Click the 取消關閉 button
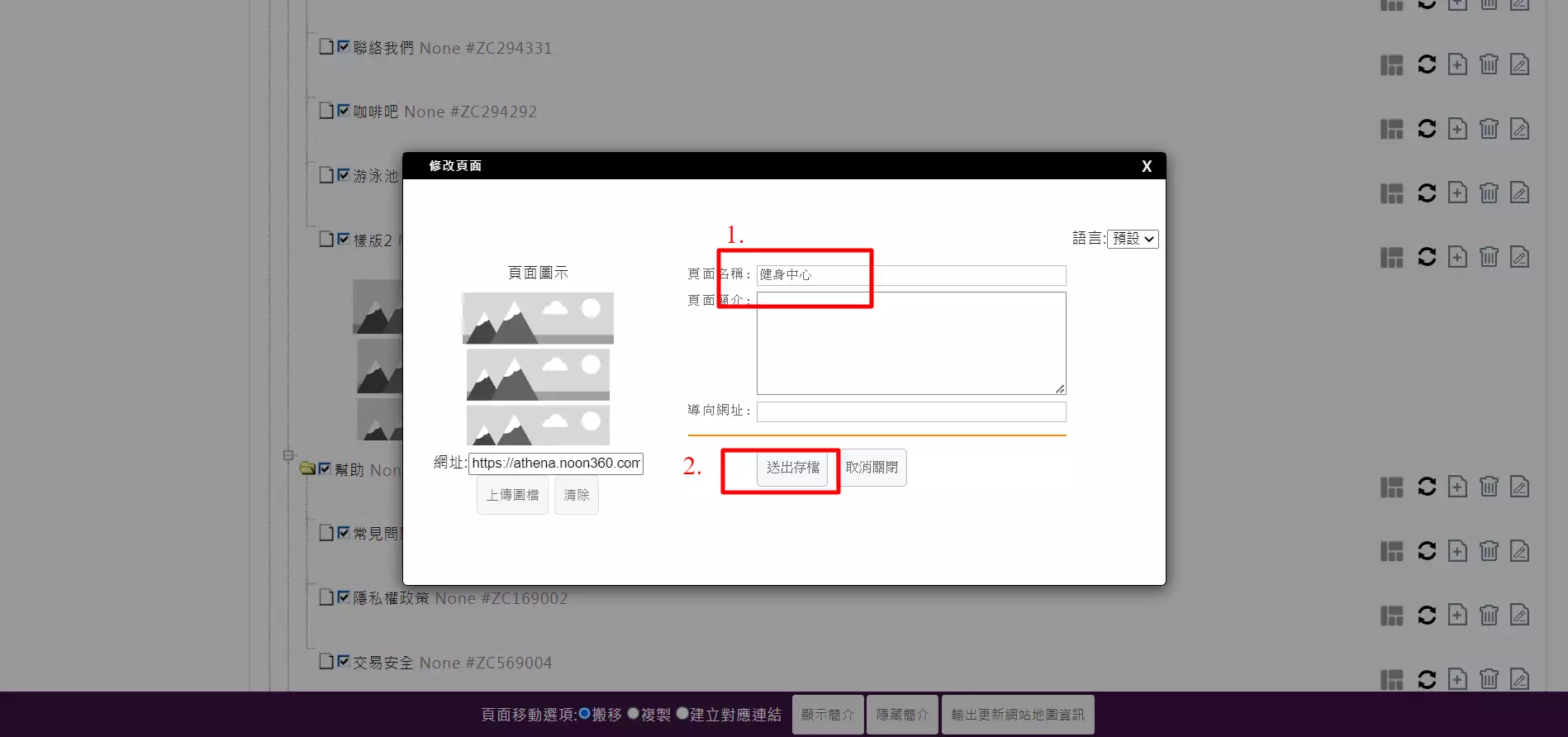The height and width of the screenshot is (737, 1568). (x=872, y=468)
